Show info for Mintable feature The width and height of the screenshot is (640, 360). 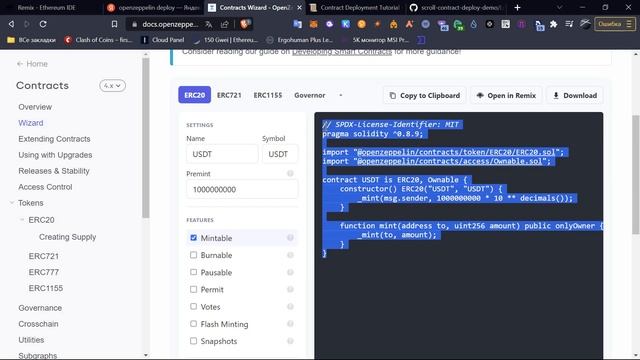coord(290,238)
